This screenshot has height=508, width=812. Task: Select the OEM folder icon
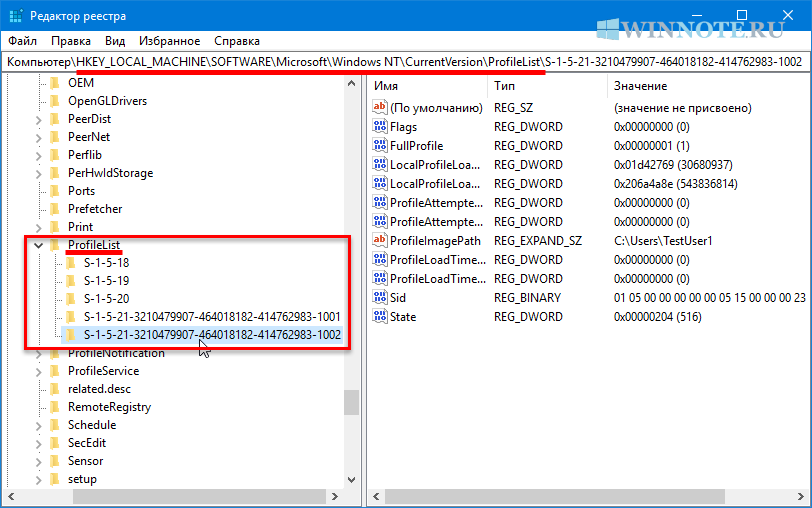[x=55, y=83]
